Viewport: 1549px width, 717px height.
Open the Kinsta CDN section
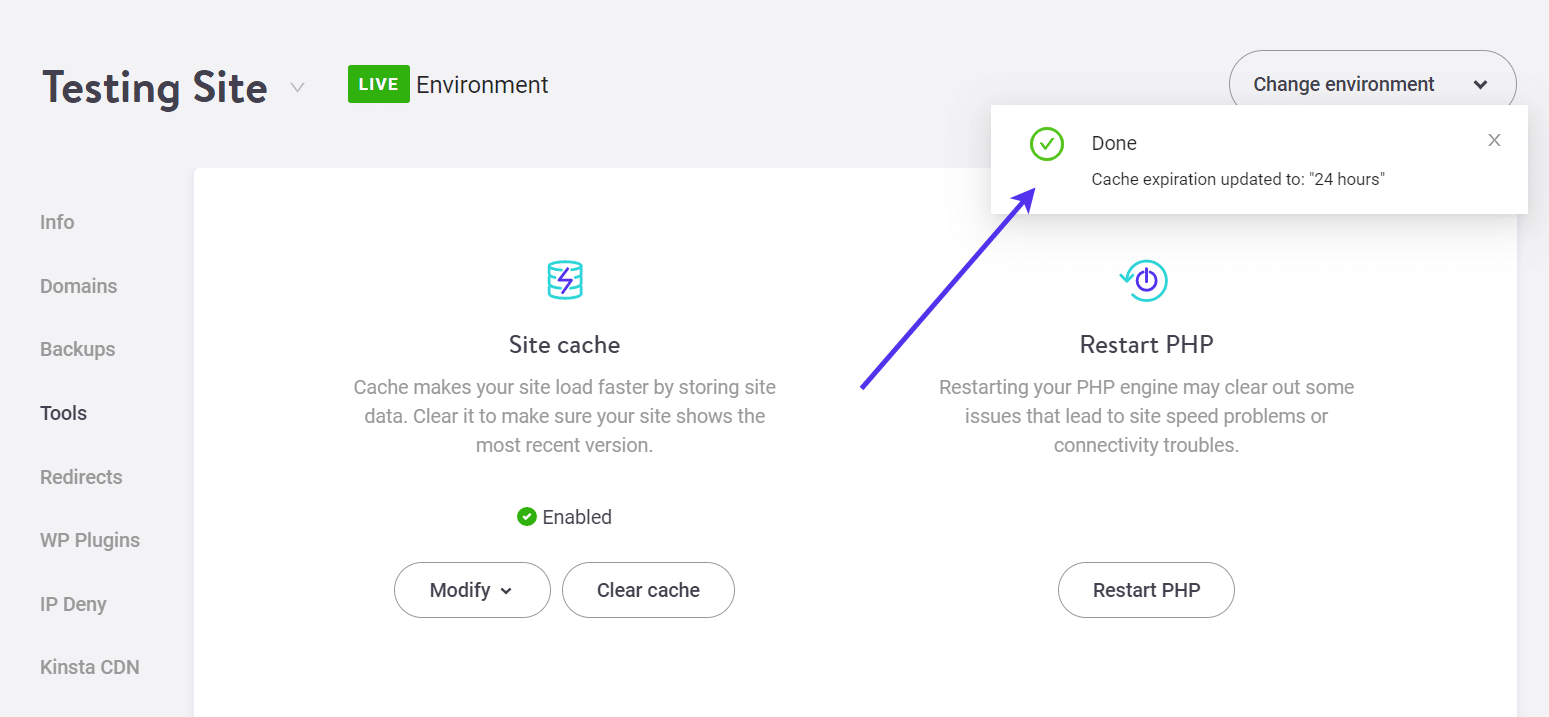point(89,666)
